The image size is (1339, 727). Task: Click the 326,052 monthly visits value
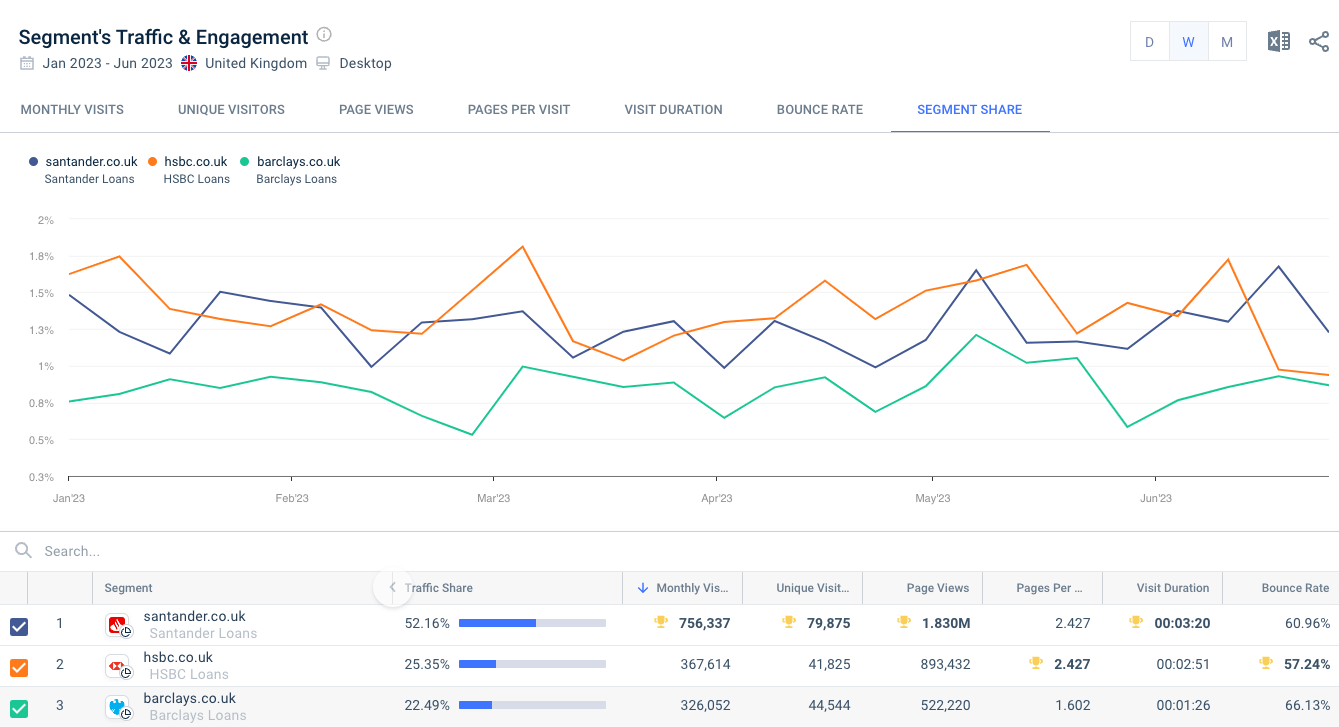(x=704, y=705)
